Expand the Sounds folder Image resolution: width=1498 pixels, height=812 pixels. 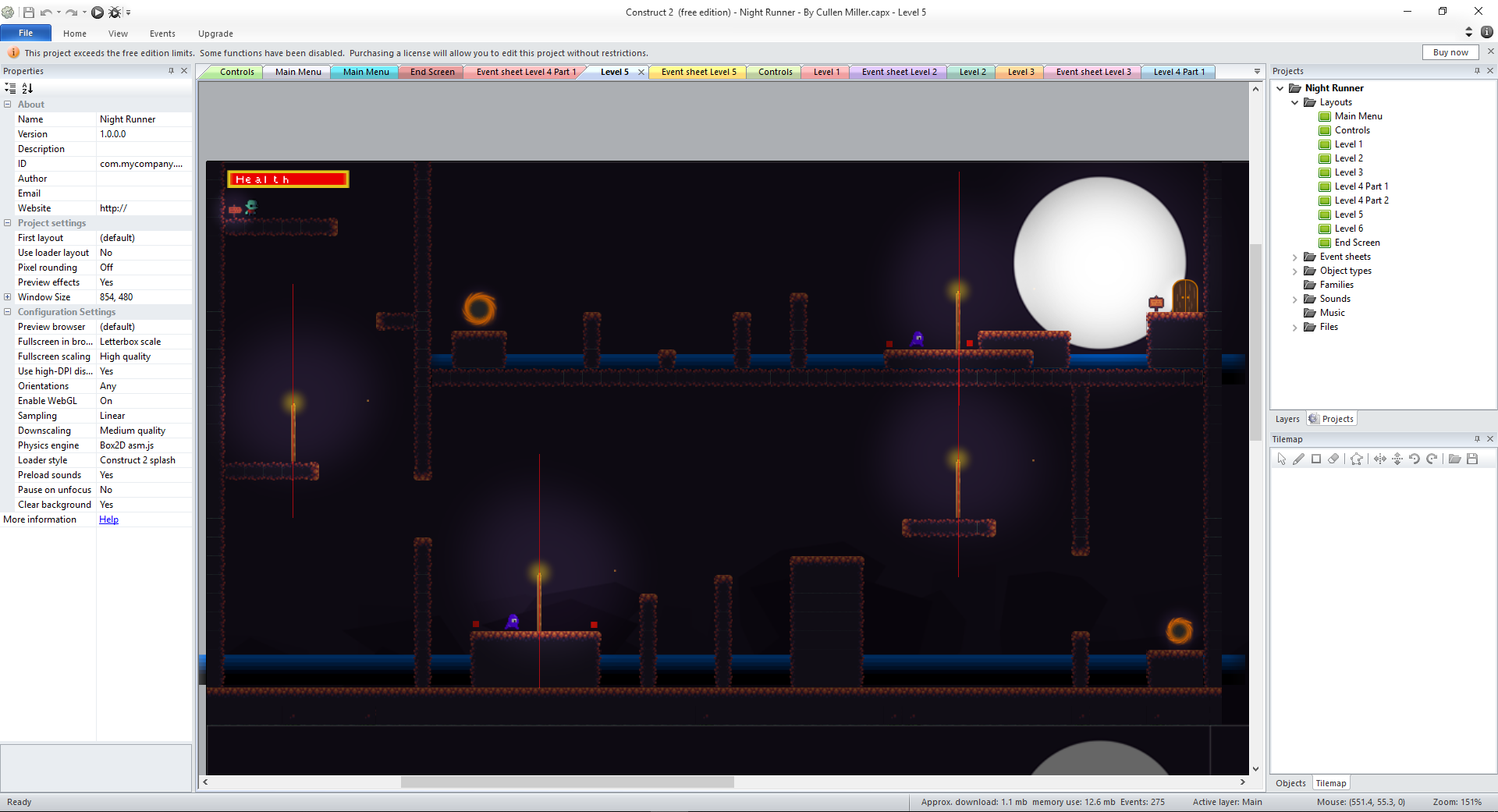[x=1295, y=299]
